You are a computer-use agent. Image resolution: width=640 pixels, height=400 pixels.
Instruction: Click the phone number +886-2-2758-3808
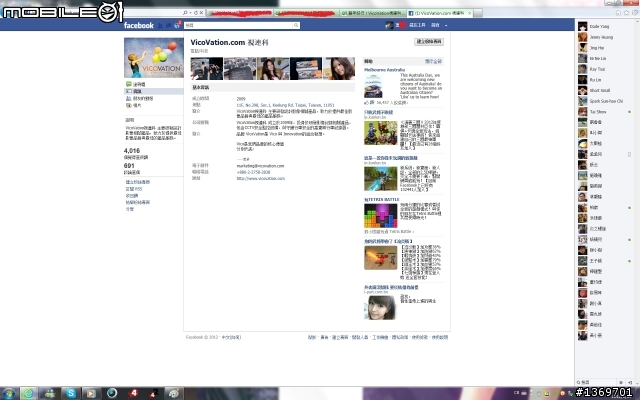[253, 172]
